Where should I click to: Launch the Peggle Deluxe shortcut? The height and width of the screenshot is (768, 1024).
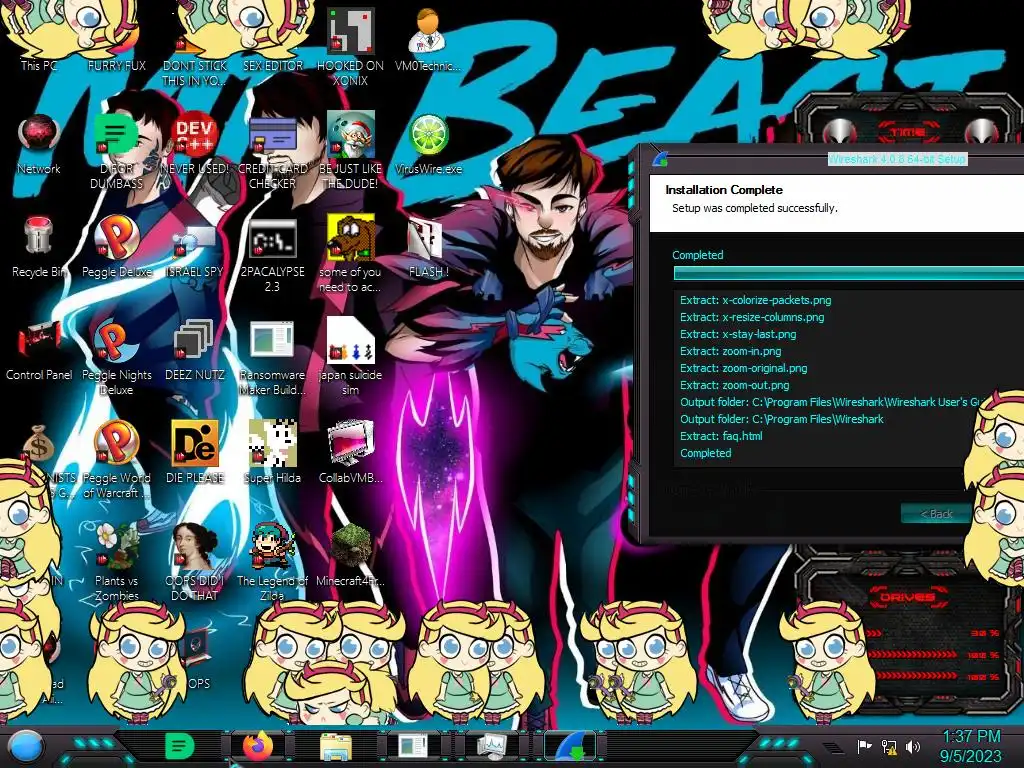tap(116, 247)
